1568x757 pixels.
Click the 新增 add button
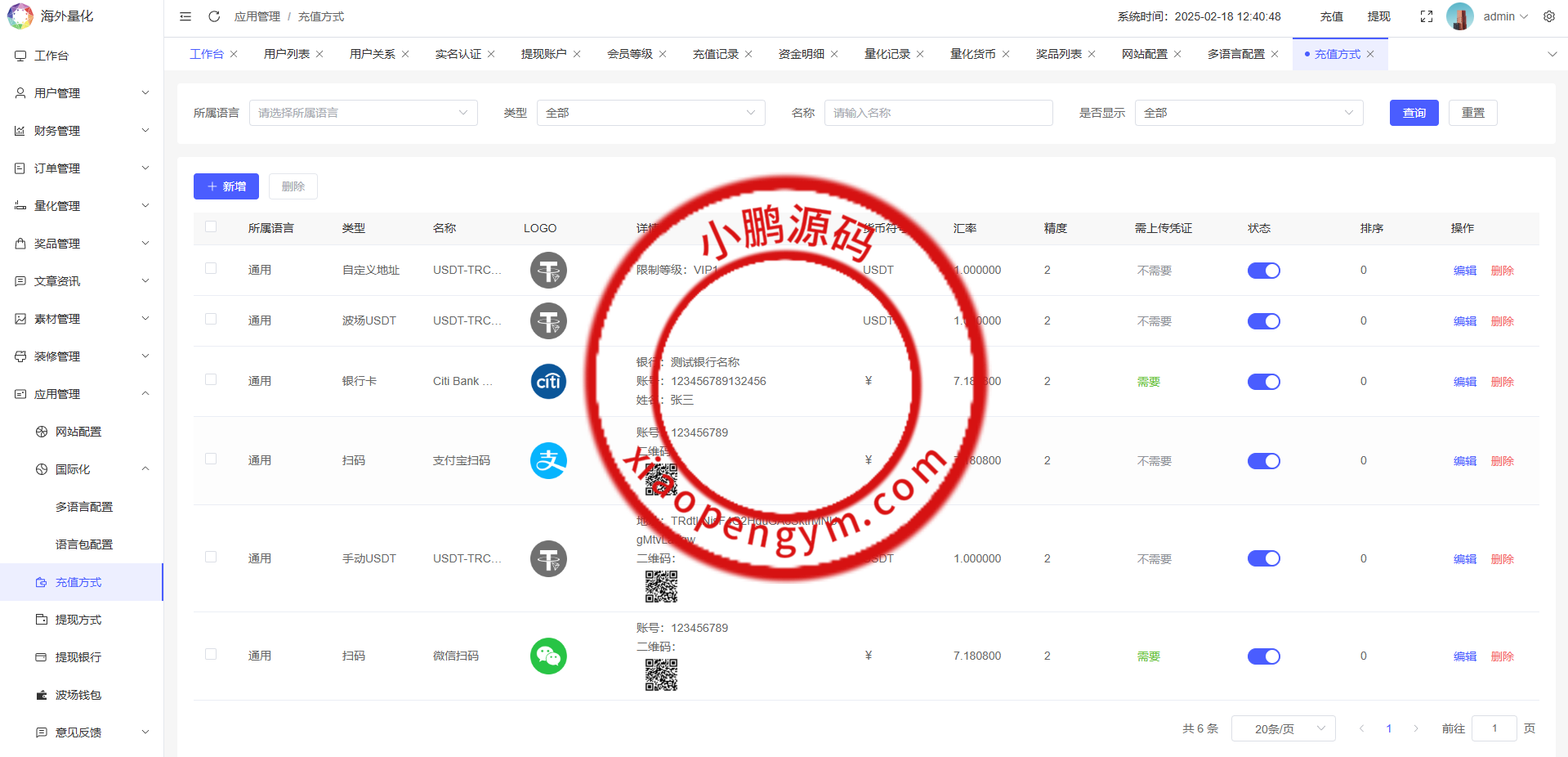226,186
